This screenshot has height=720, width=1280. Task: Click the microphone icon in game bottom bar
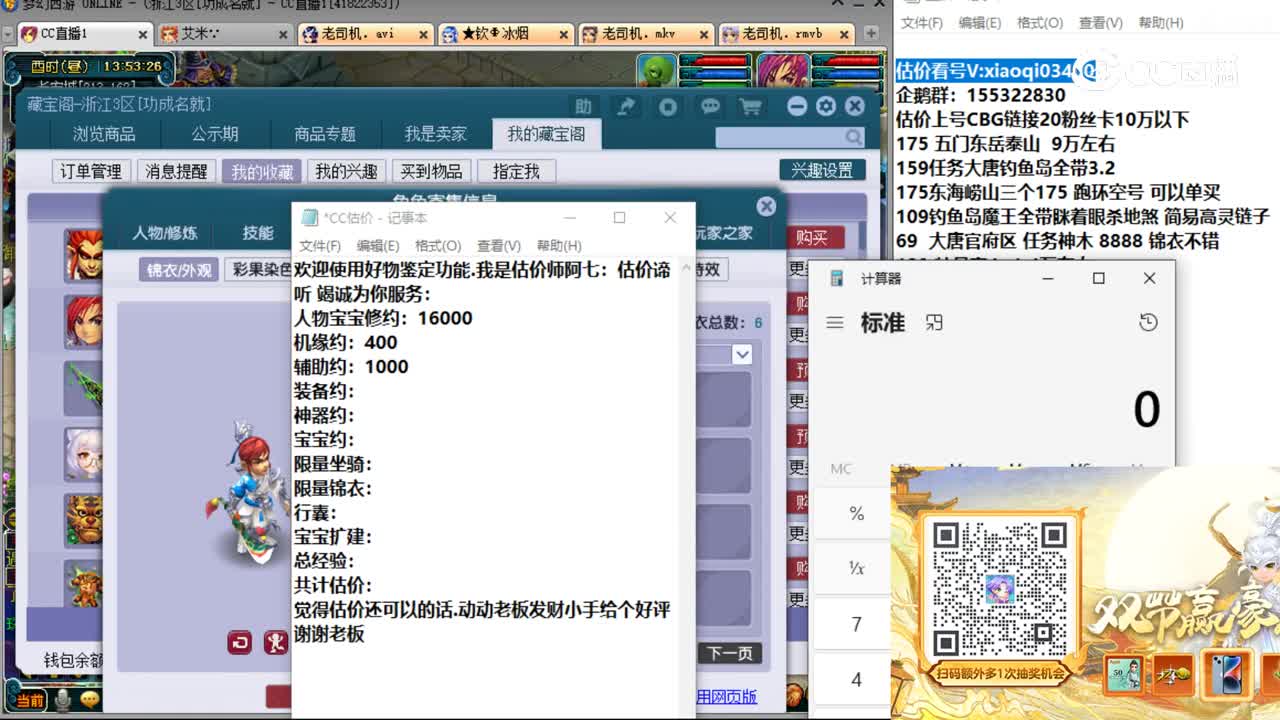63,701
